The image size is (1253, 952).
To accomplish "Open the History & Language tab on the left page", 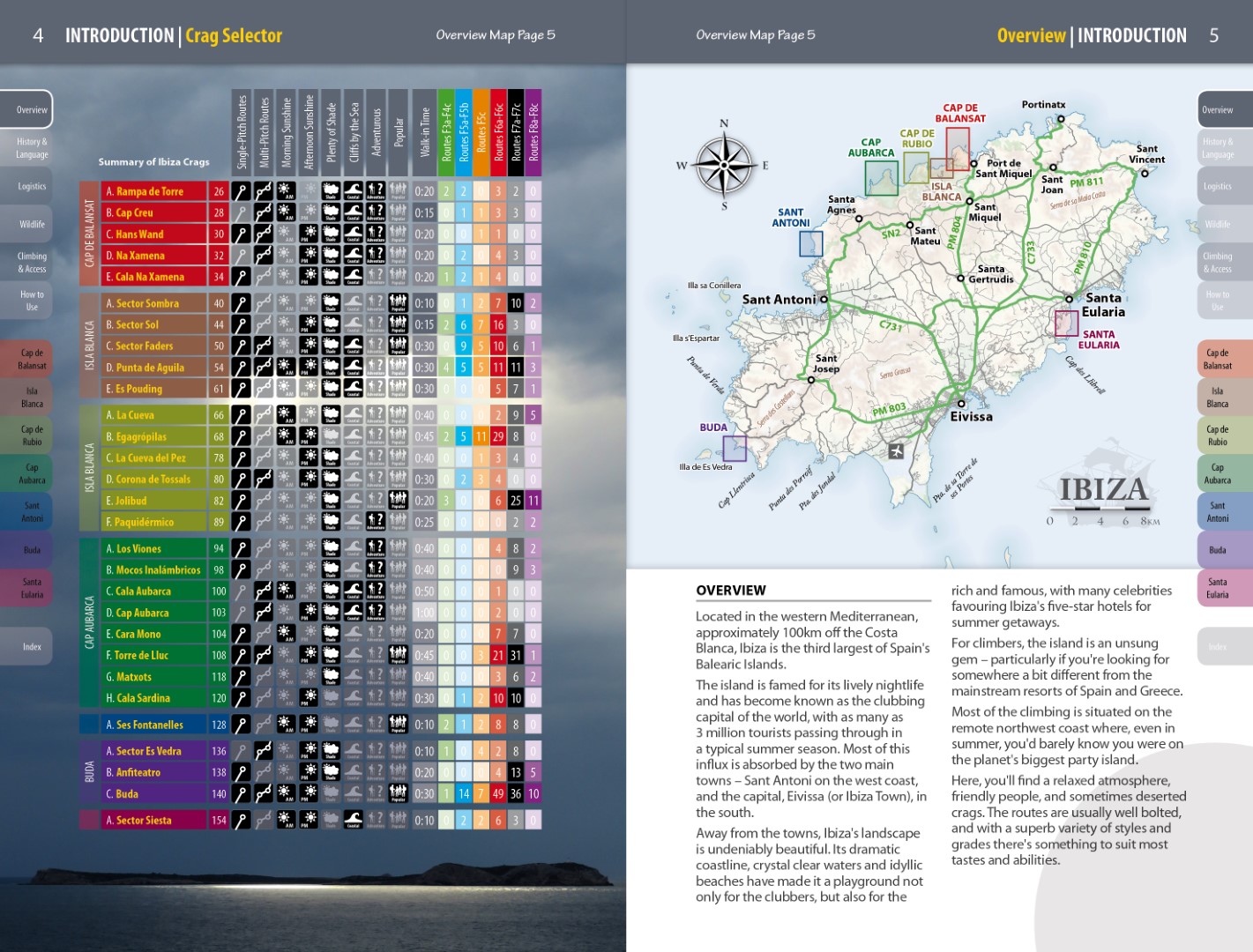I will tap(26, 148).
